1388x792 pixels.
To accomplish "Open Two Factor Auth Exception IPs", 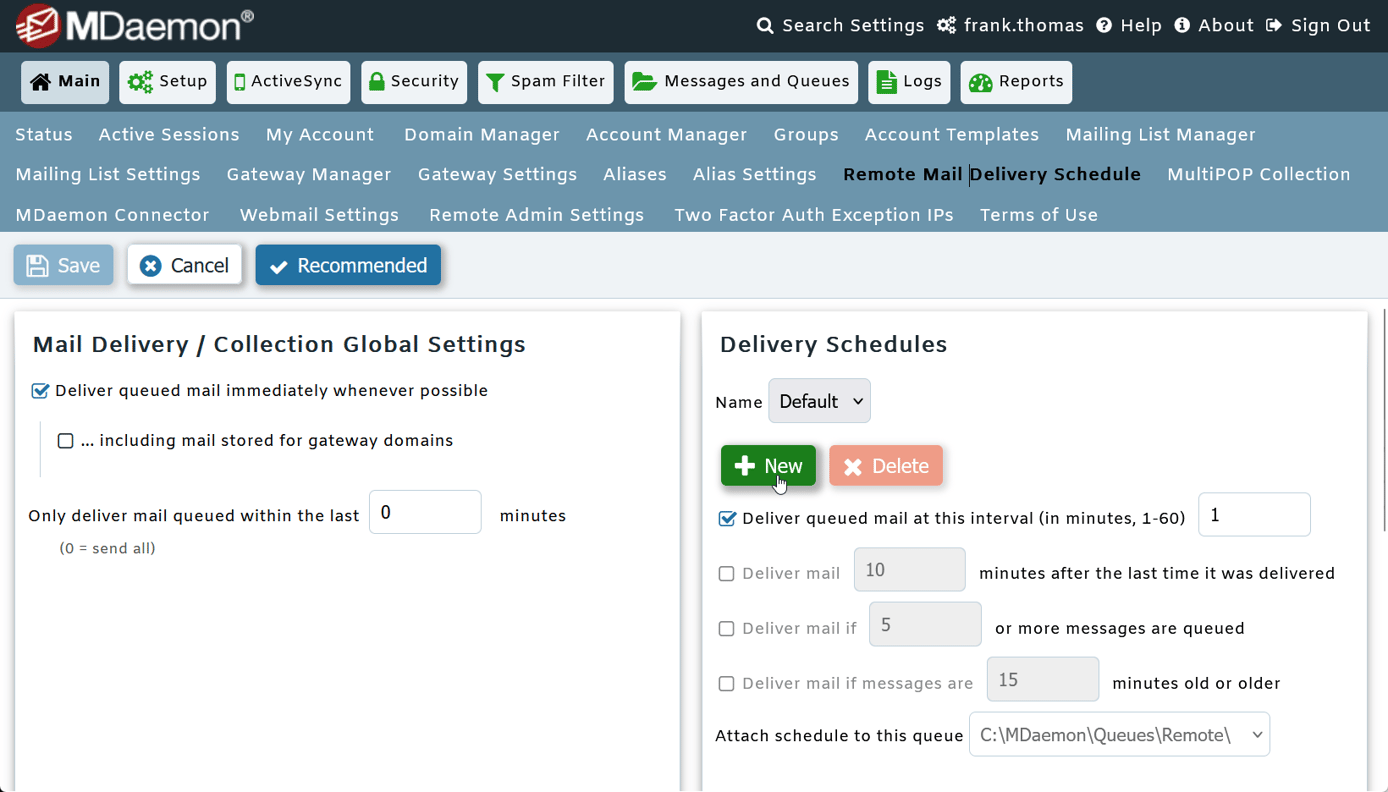I will pyautogui.click(x=814, y=215).
